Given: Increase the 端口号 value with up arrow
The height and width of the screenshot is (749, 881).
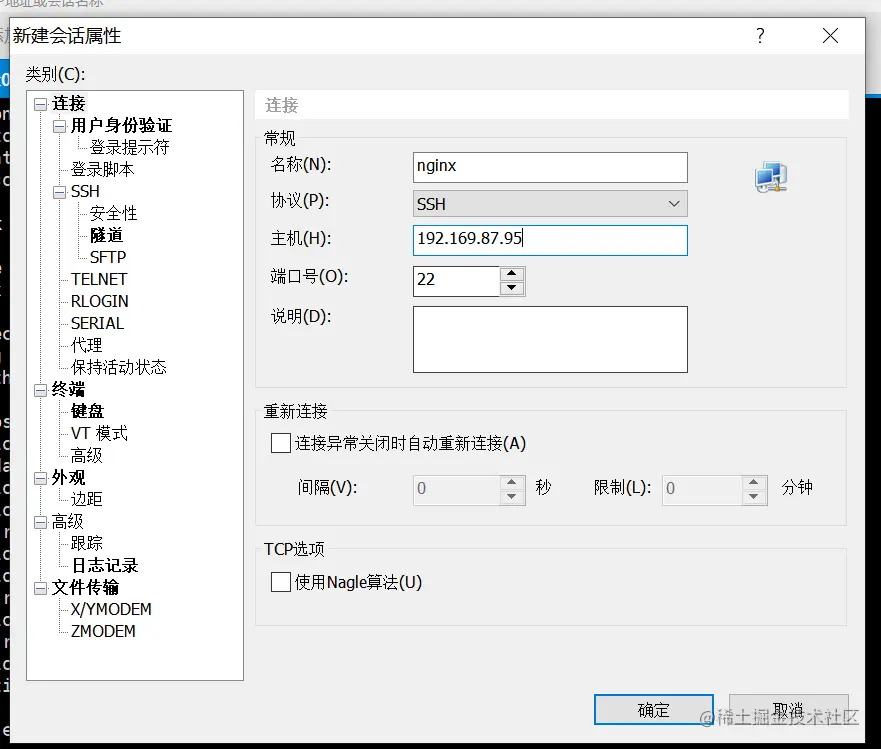Looking at the screenshot, I should coord(512,274).
